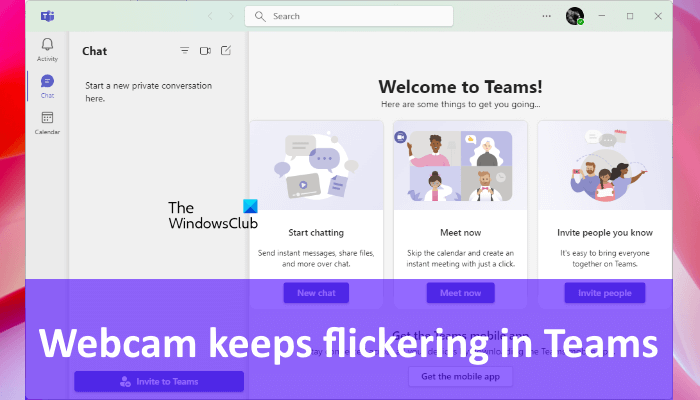700x400 pixels.
Task: Go back with the left arrow
Action: tap(210, 16)
